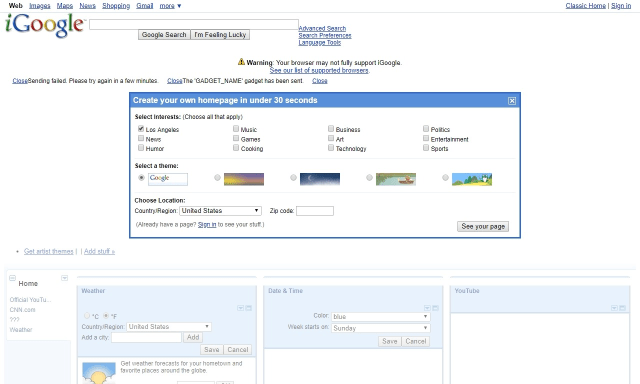Enable the Entertainment interest
The height and width of the screenshot is (384, 640).
(426, 138)
